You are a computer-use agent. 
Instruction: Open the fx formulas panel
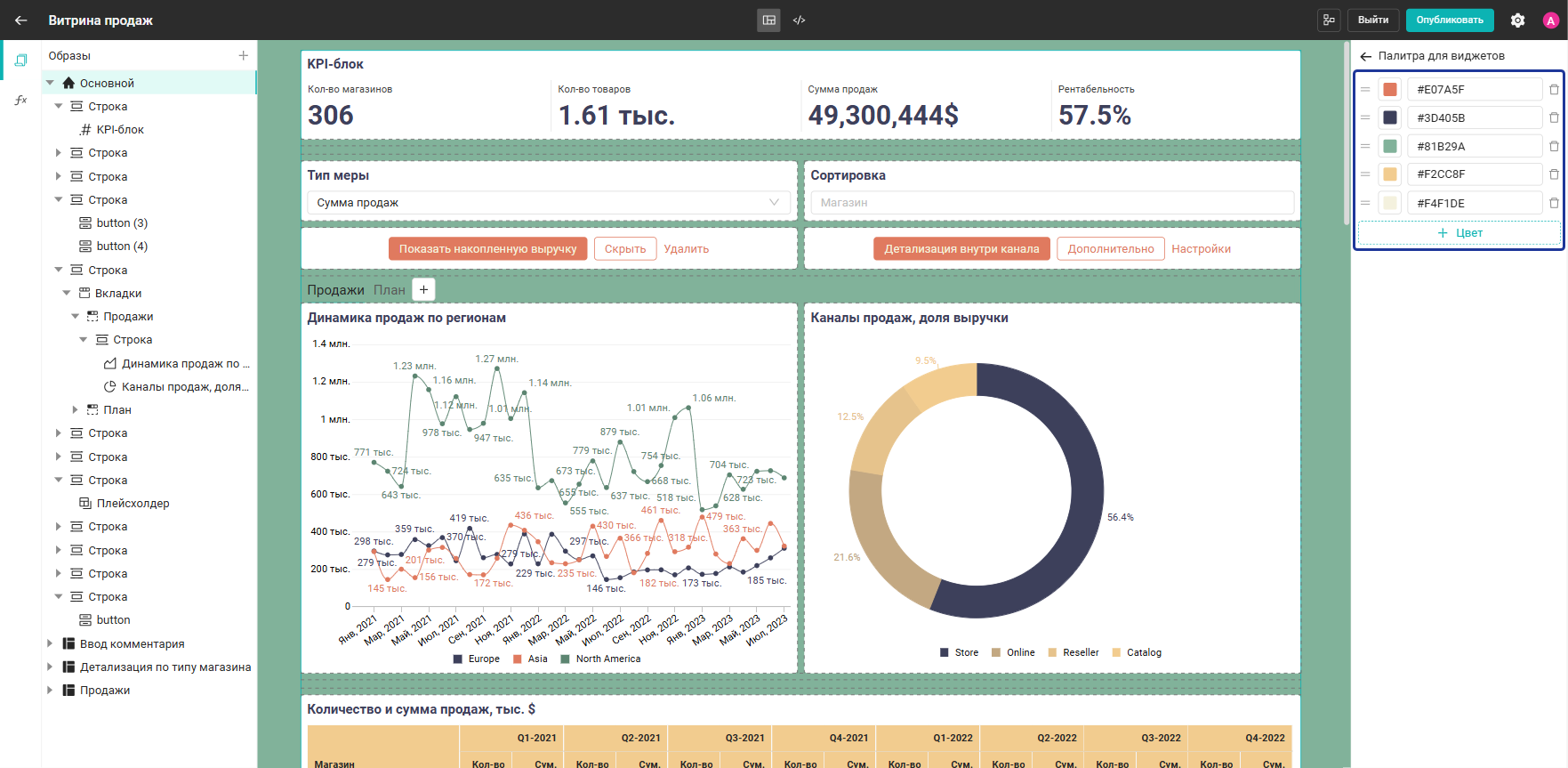click(20, 101)
